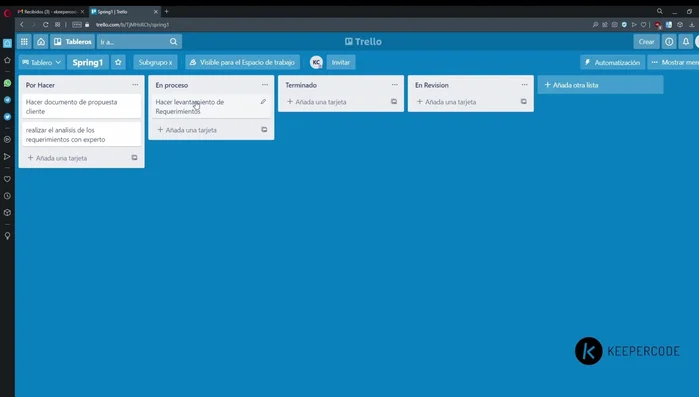
Task: Click the VPN badge in address bar
Action: (x=77, y=25)
